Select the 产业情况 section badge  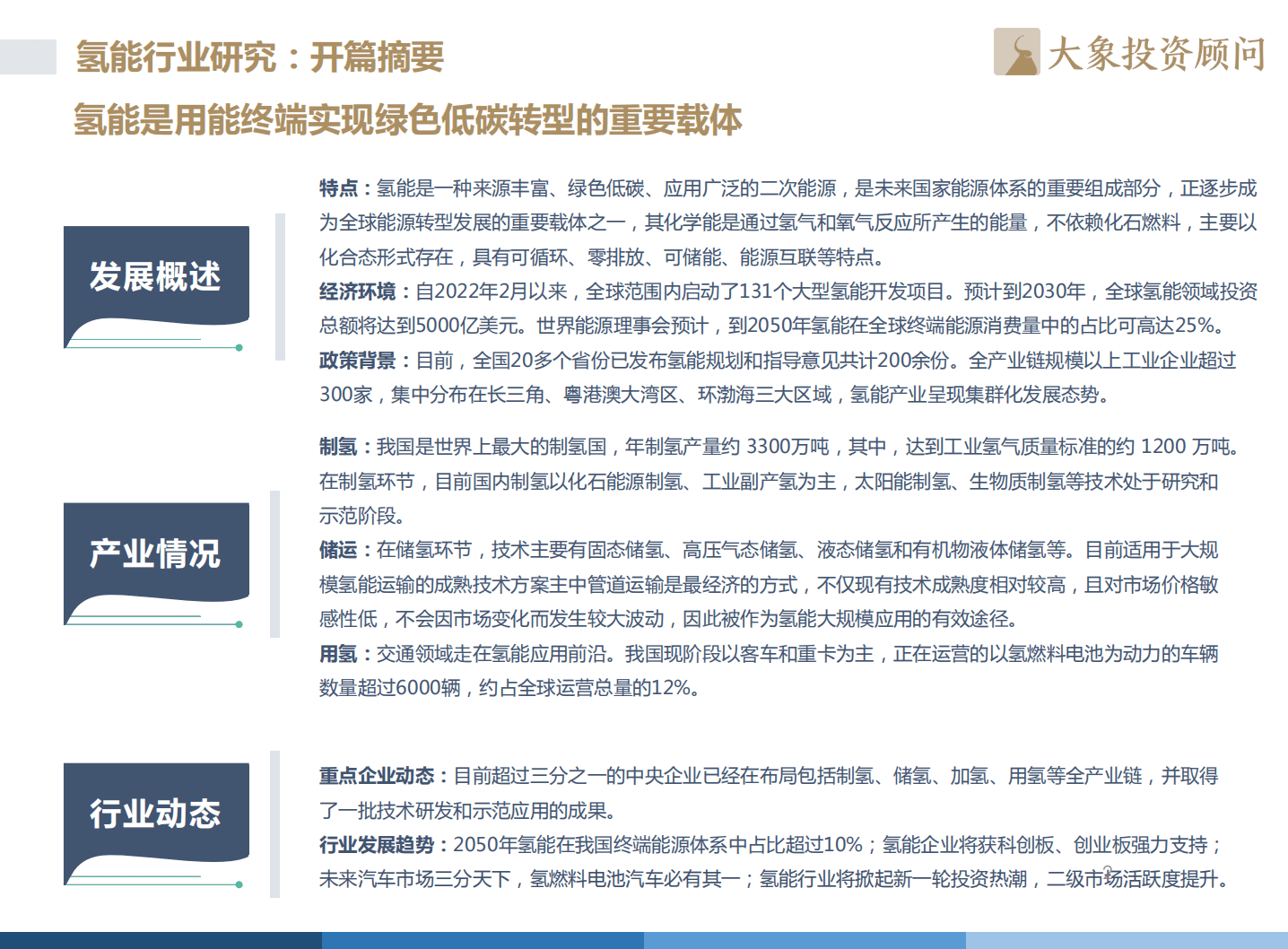(156, 553)
